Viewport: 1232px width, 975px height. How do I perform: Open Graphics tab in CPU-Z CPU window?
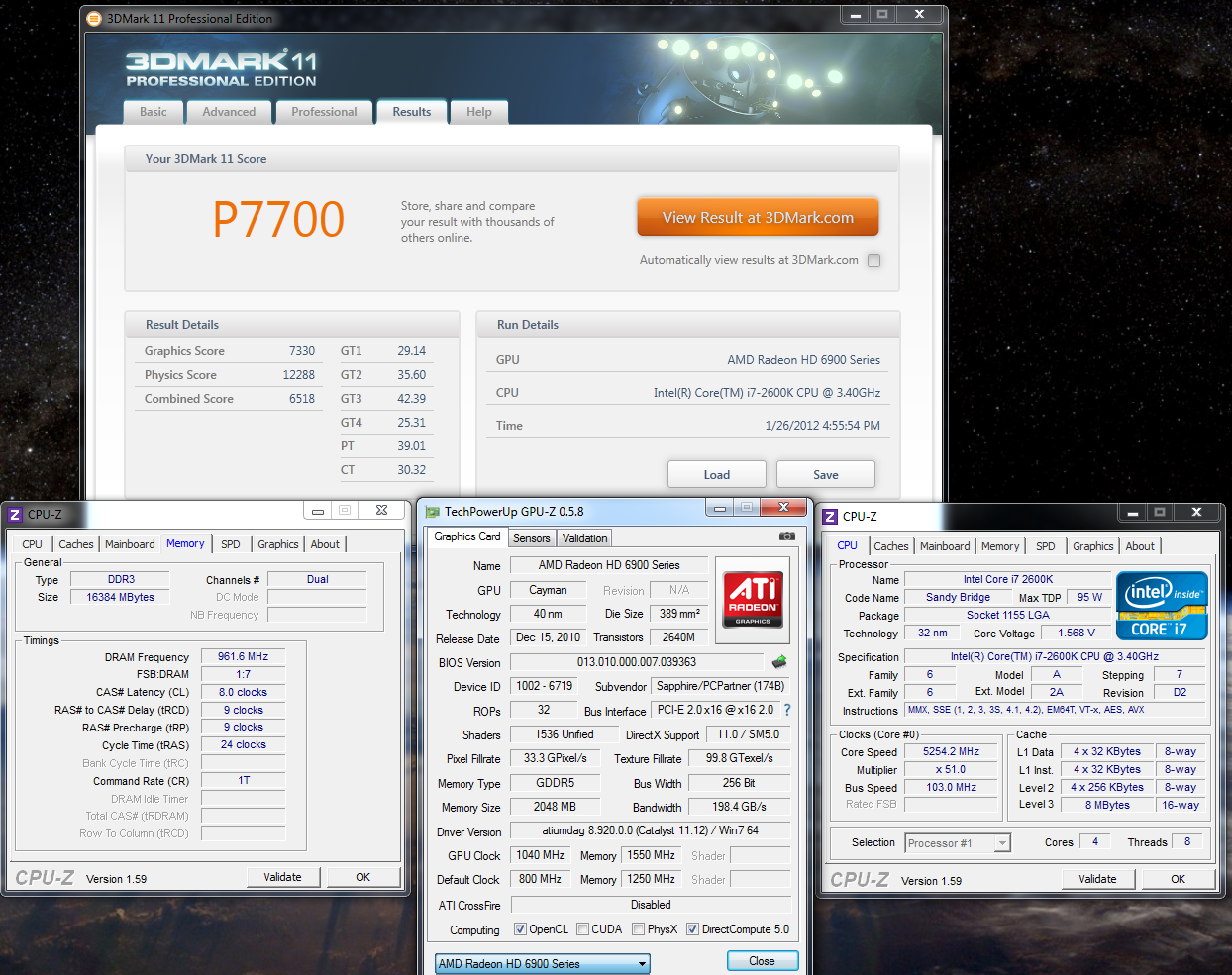pyautogui.click(x=1093, y=546)
